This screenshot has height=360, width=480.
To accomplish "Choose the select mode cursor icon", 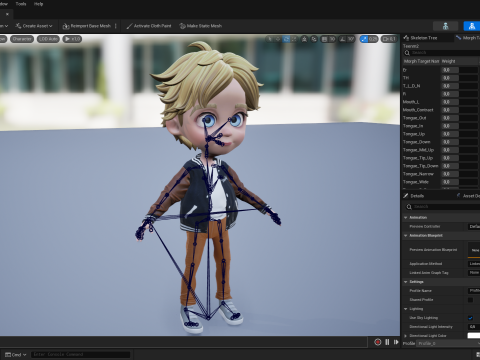I will click(270, 39).
